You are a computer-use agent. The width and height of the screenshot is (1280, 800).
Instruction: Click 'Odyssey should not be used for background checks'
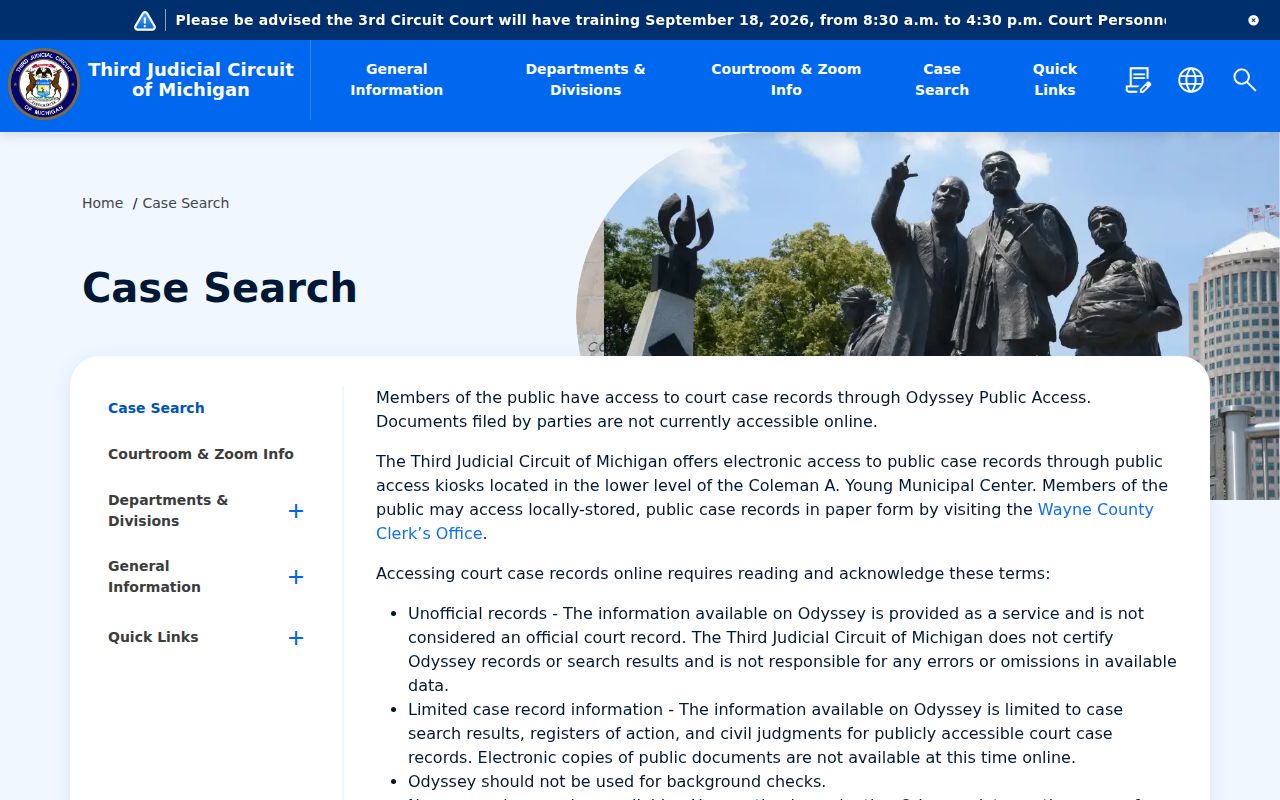(617, 781)
